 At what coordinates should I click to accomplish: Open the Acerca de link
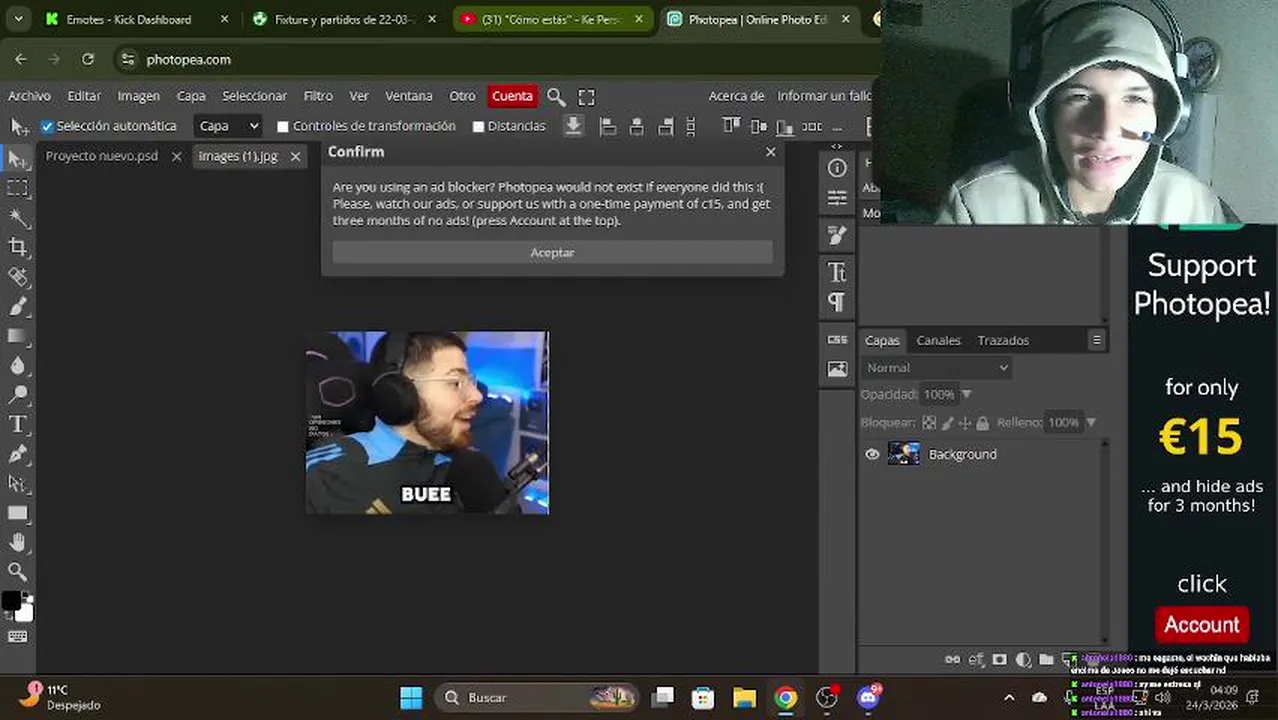[x=736, y=96]
